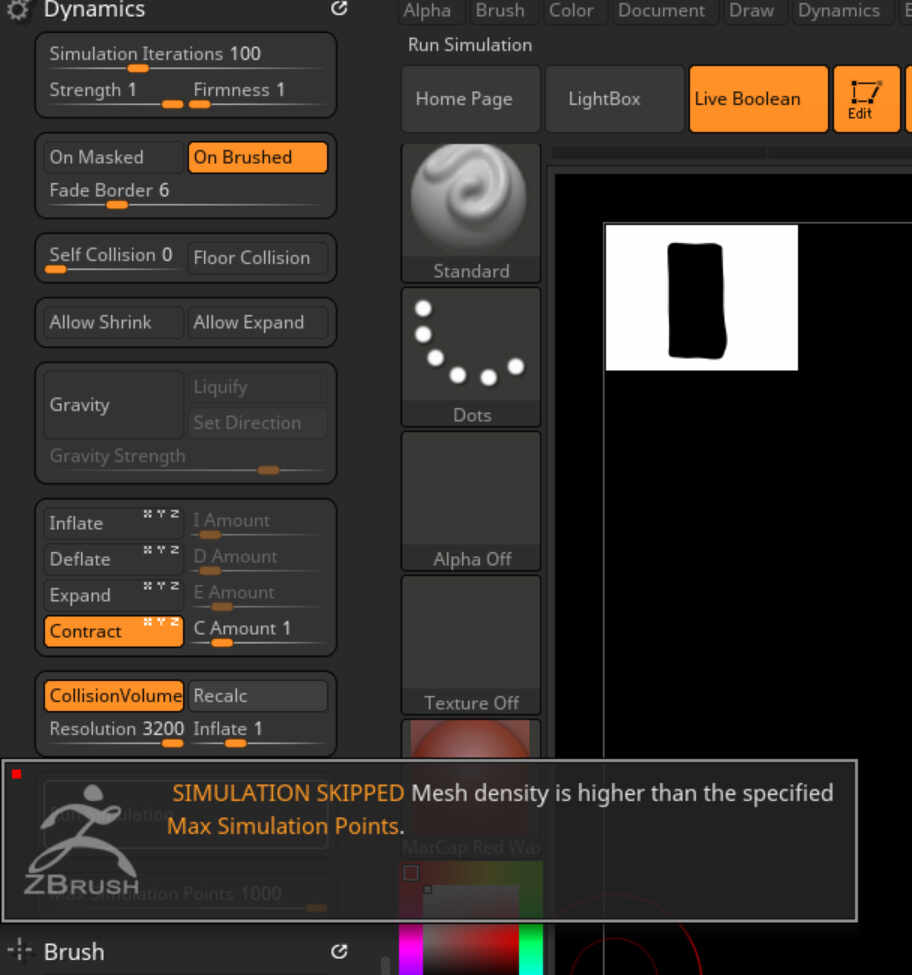Select the Edit mode icon button
This screenshot has width=912, height=975.
click(866, 99)
